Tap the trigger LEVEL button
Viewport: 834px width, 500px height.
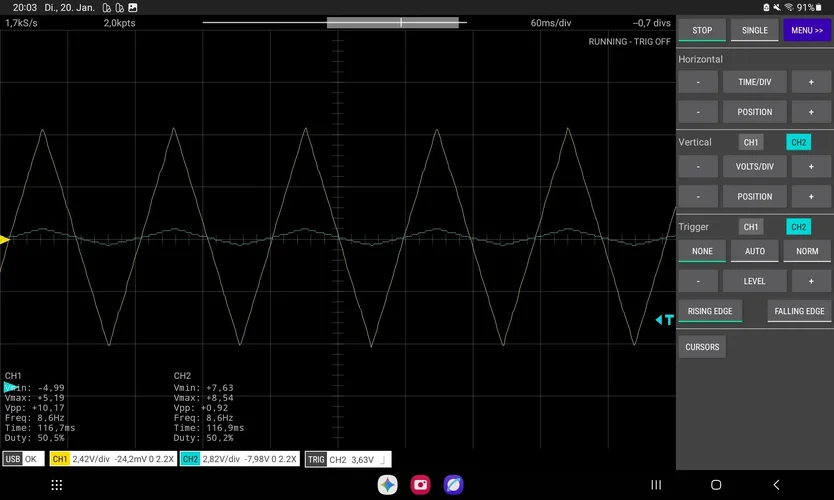click(754, 281)
